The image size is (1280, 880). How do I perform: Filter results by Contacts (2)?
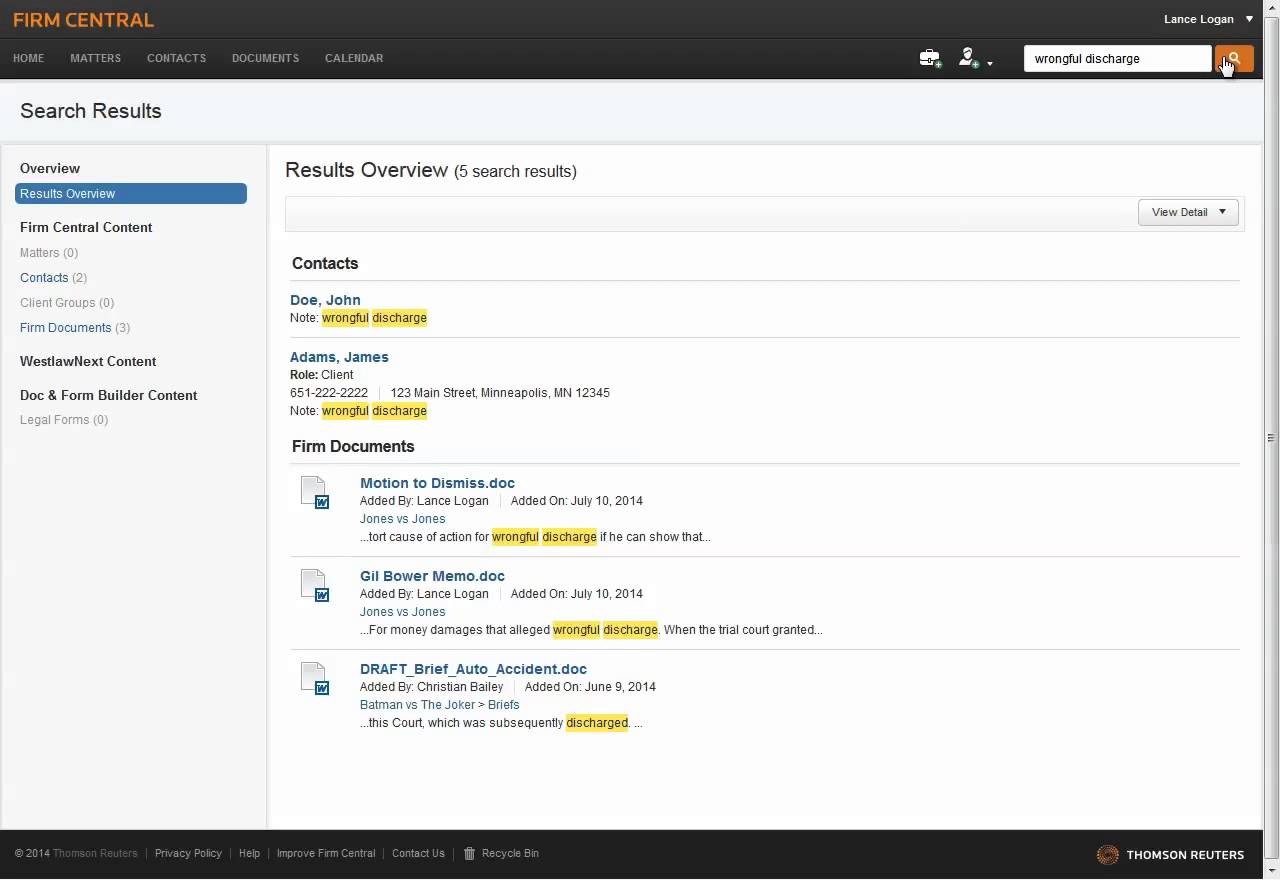(x=44, y=278)
